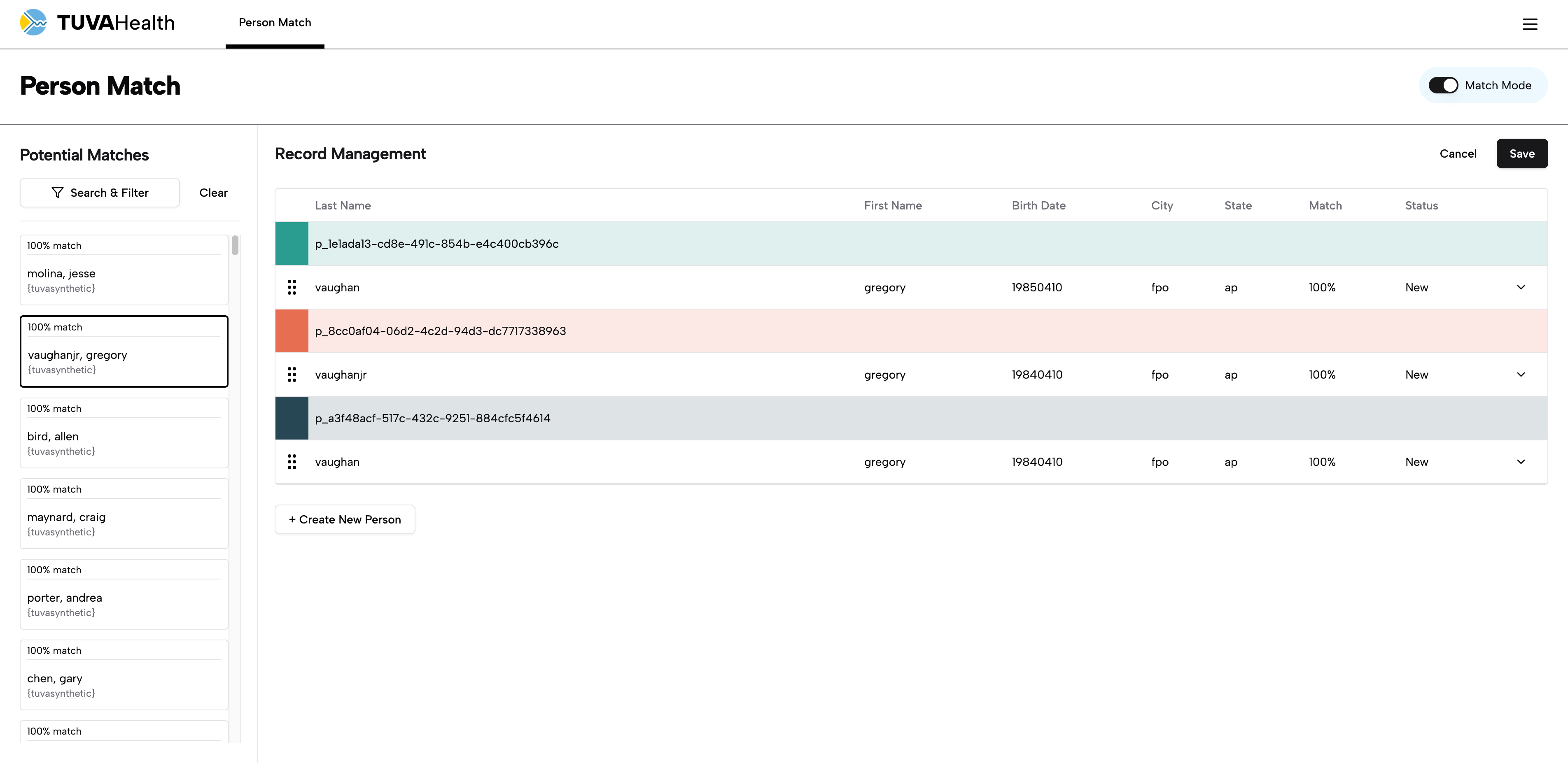This screenshot has height=763, width=1568.
Task: Click the First Name column header
Action: [x=893, y=206]
